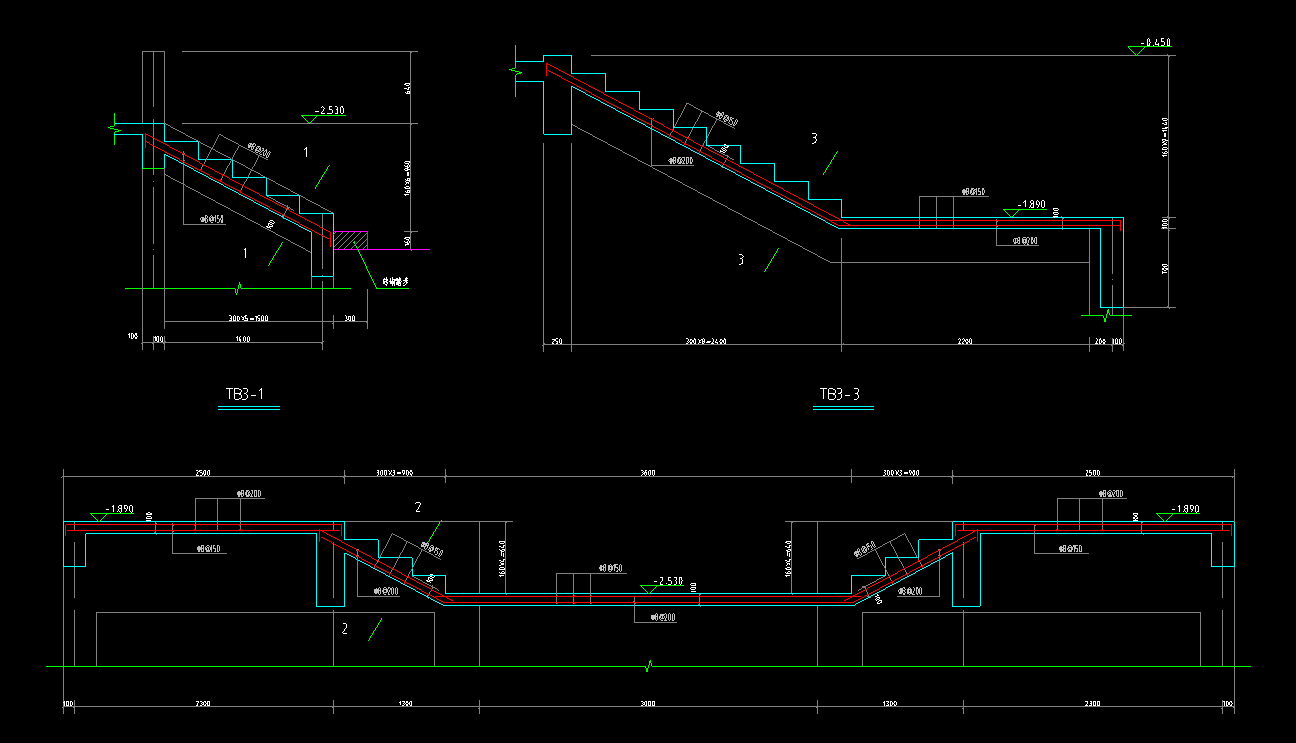Select the TB3-3 drawing title
This screenshot has height=743, width=1296.
coord(839,394)
